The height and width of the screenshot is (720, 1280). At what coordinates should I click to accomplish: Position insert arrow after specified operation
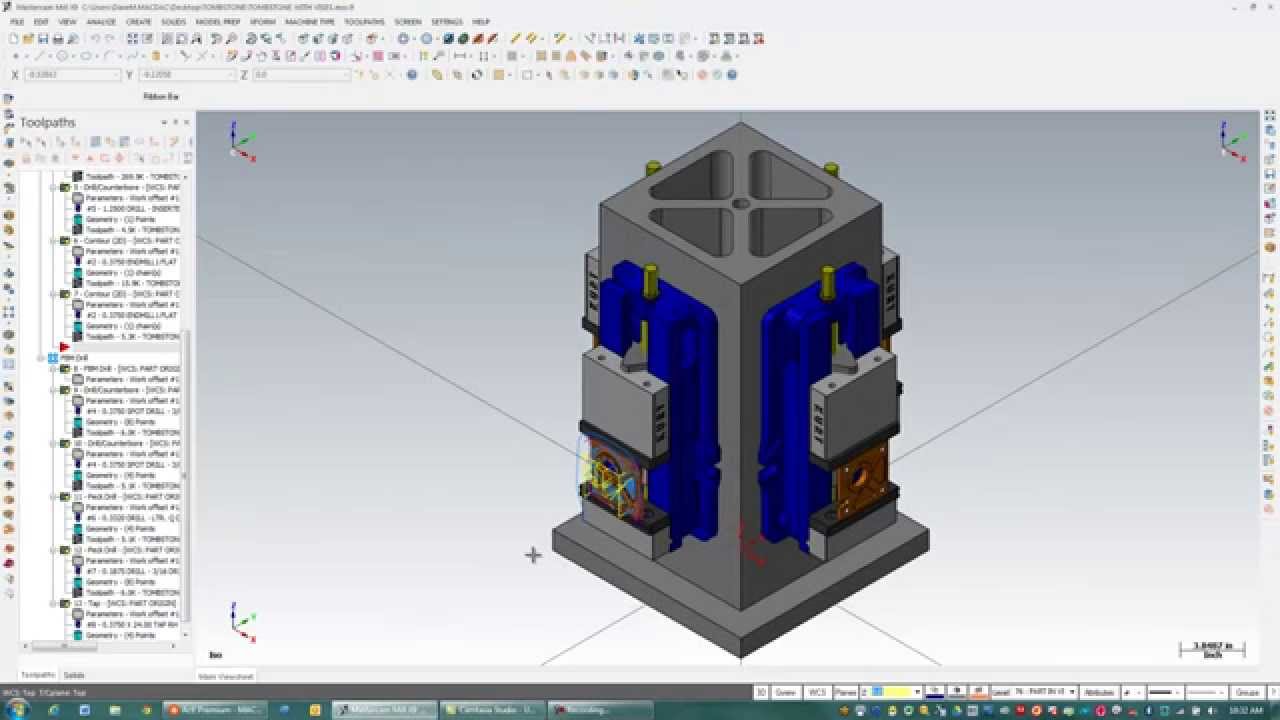click(x=104, y=158)
